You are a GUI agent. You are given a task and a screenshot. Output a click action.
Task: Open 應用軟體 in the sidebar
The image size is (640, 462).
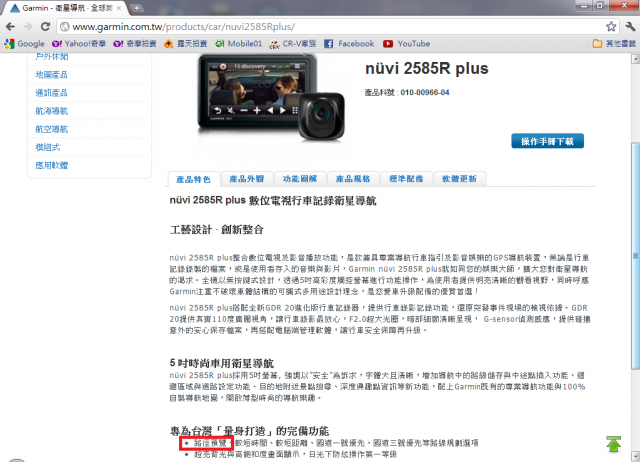pyautogui.click(x=51, y=165)
